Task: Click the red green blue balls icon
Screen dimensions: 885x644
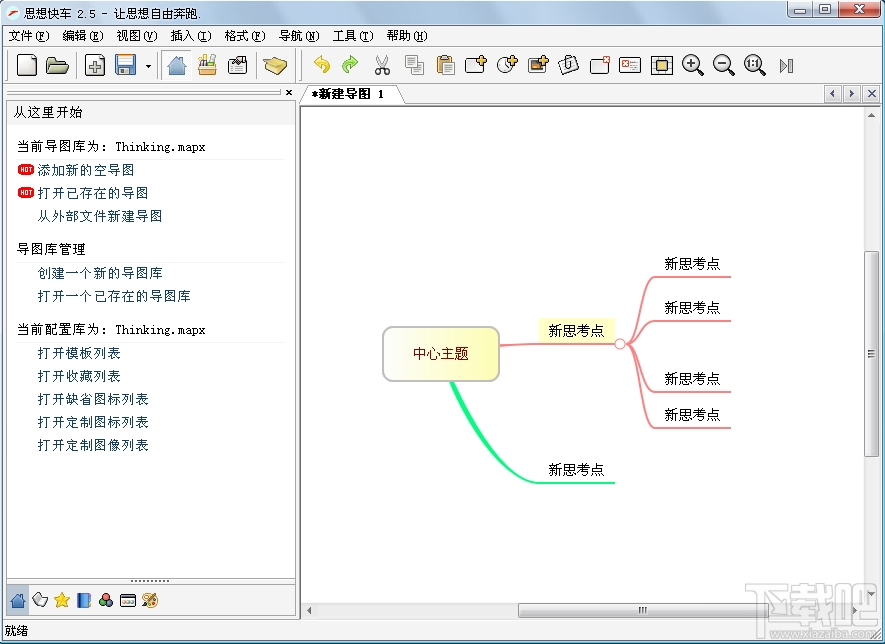Action: pyautogui.click(x=106, y=600)
